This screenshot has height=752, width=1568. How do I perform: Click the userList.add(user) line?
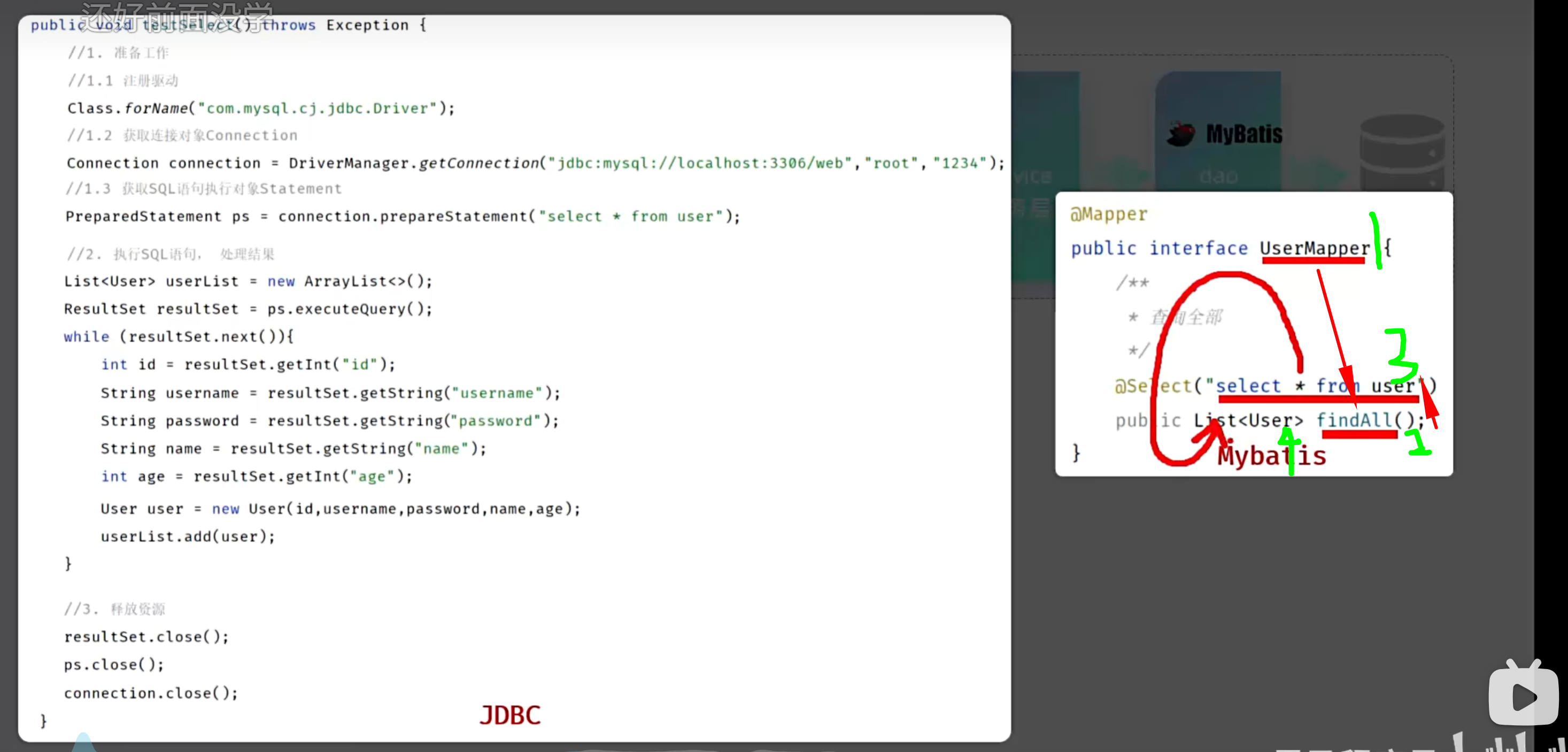coord(188,536)
